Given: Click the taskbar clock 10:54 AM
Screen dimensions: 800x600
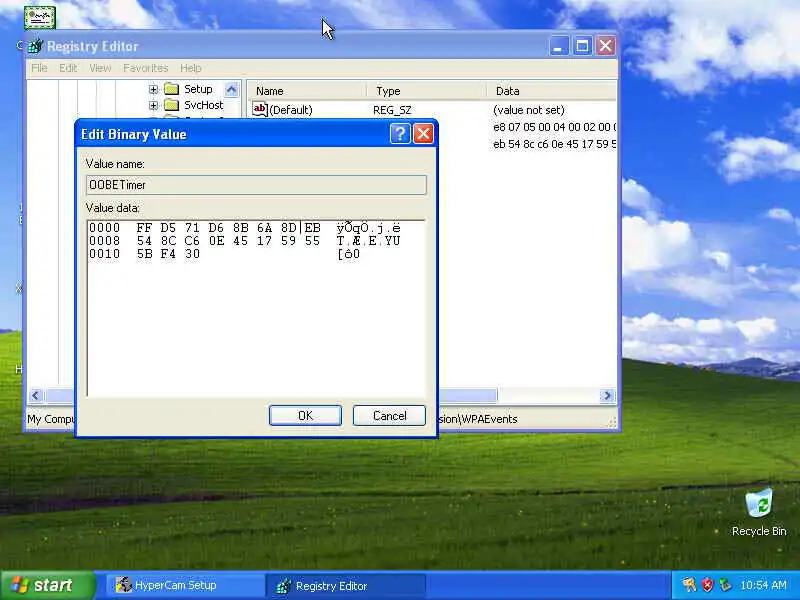Looking at the screenshot, I should click(763, 585).
